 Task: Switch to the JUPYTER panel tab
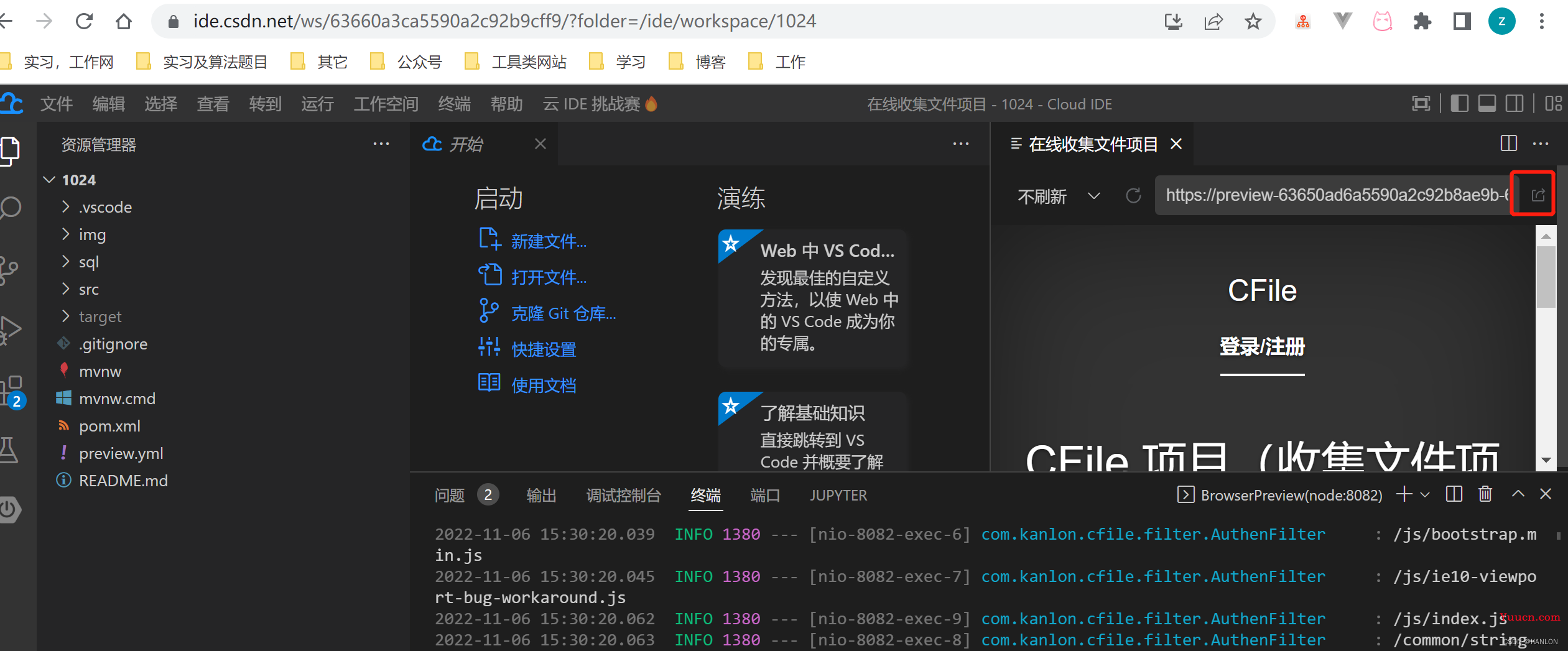838,496
